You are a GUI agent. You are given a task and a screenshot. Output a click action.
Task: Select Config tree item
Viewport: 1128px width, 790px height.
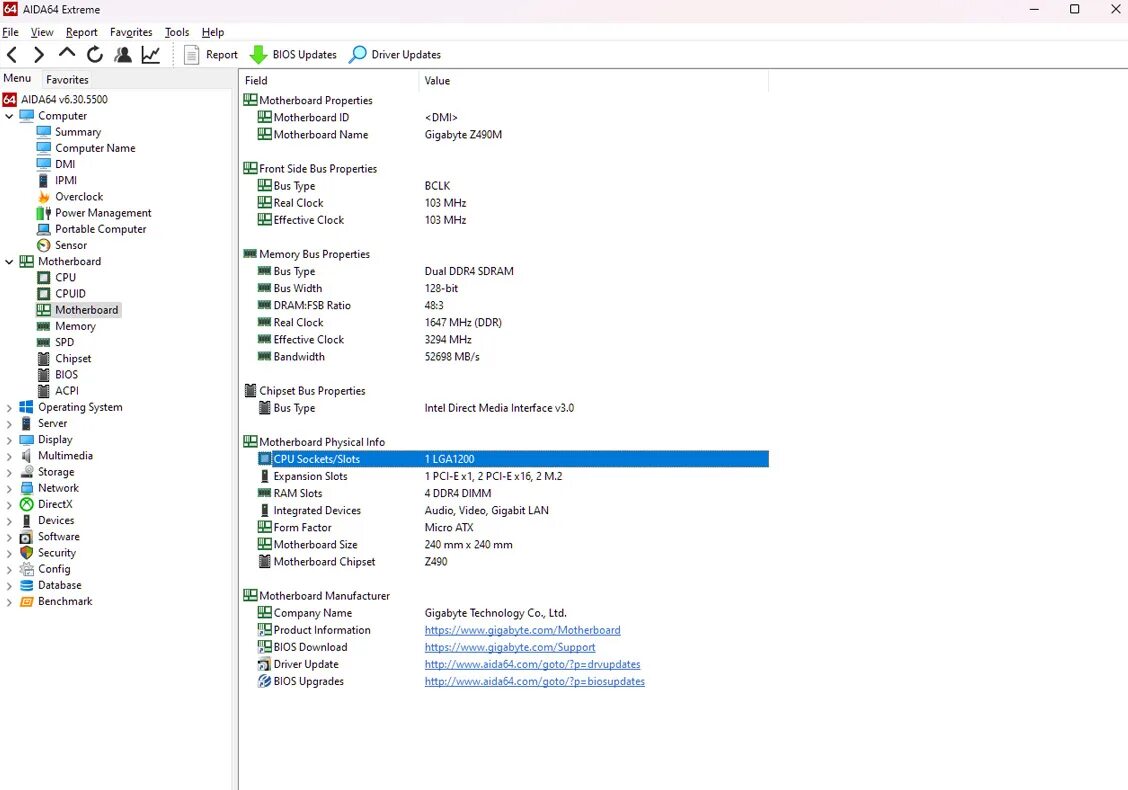coord(54,569)
